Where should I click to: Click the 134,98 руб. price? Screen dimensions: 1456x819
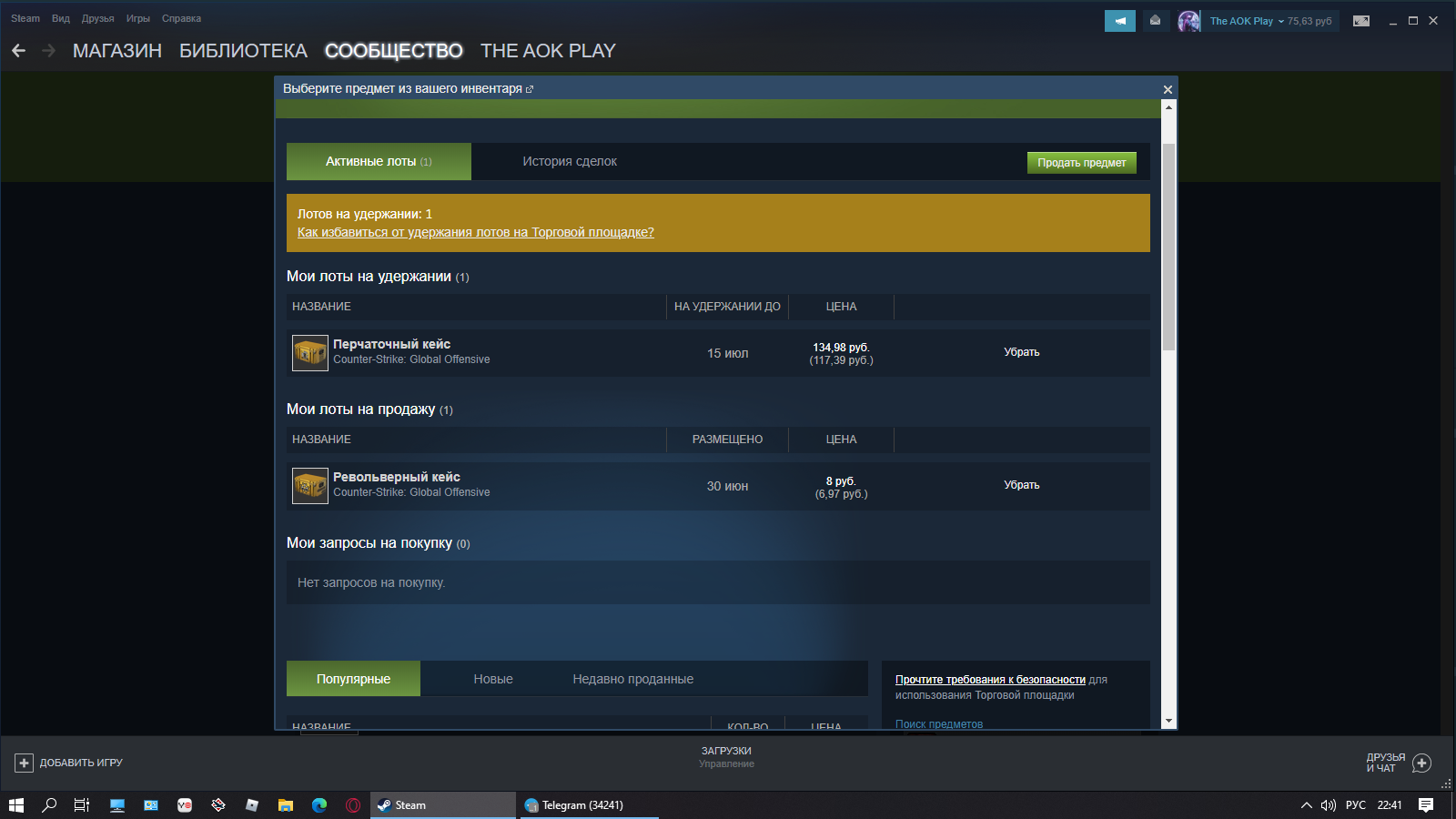click(841, 348)
